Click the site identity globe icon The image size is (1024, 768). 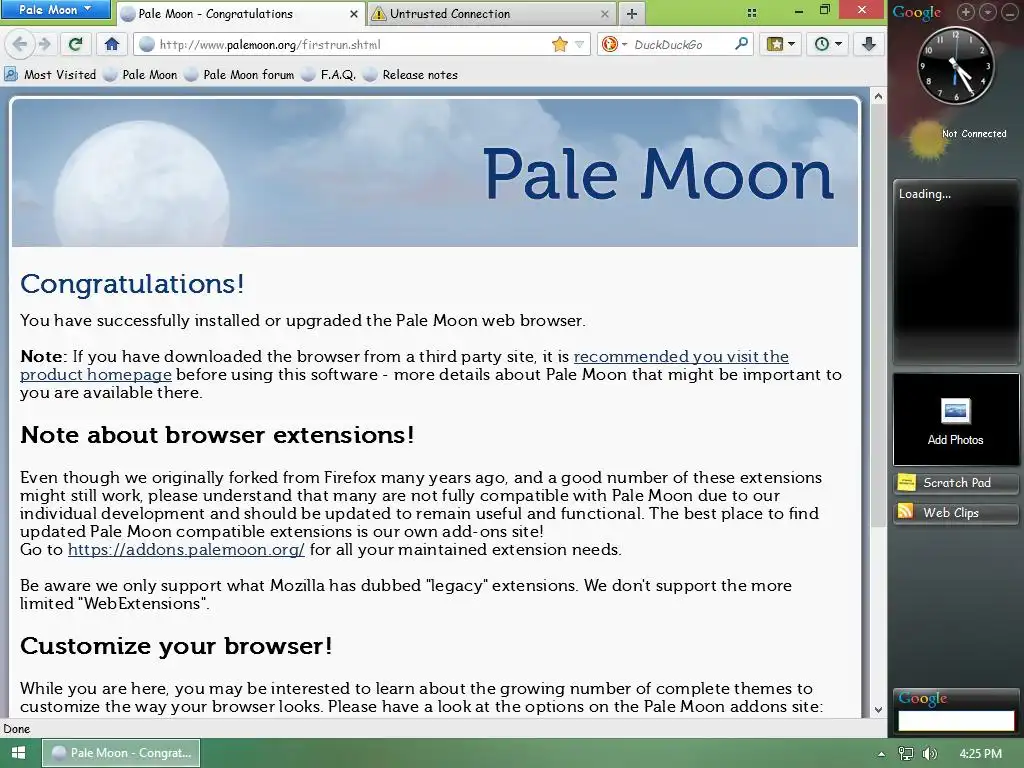tap(147, 44)
